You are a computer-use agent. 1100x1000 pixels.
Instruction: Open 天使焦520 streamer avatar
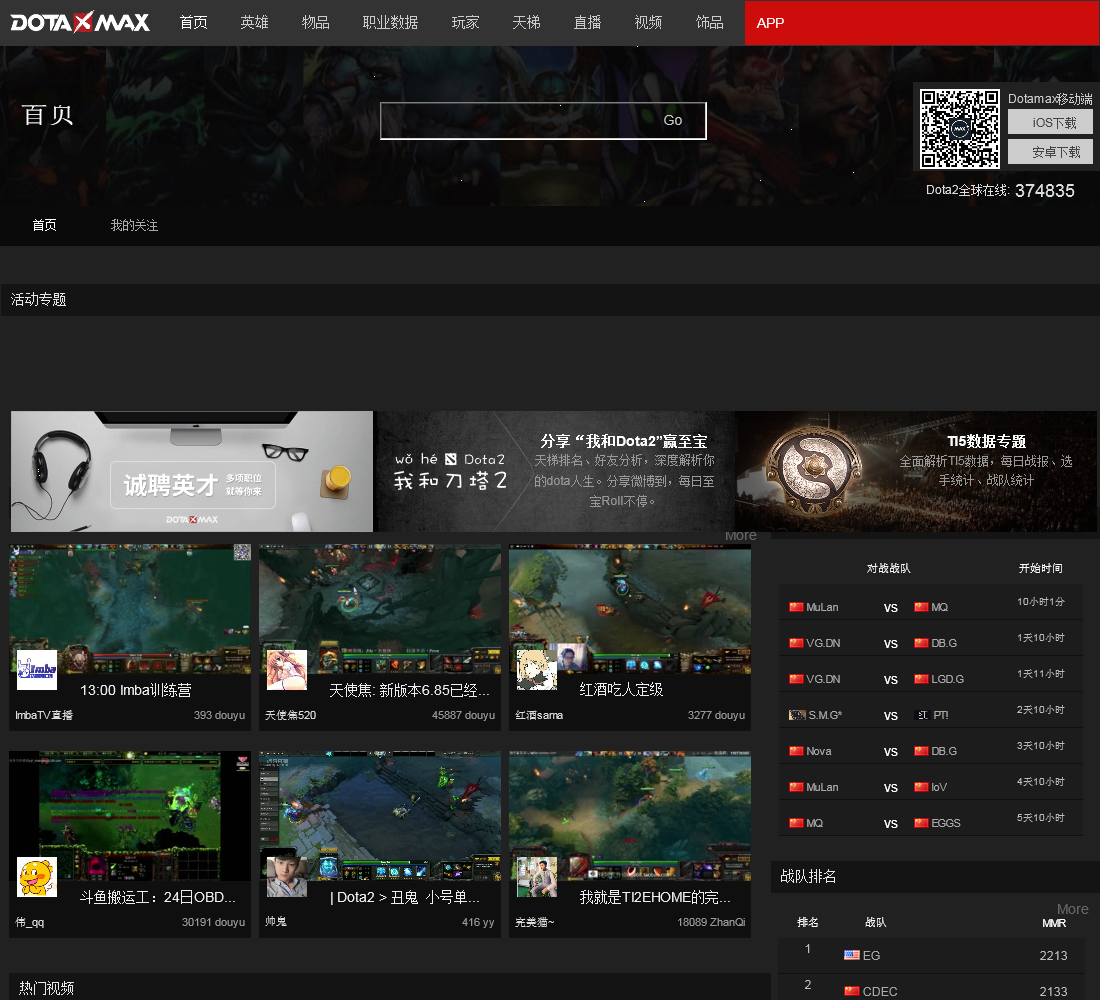pos(287,670)
